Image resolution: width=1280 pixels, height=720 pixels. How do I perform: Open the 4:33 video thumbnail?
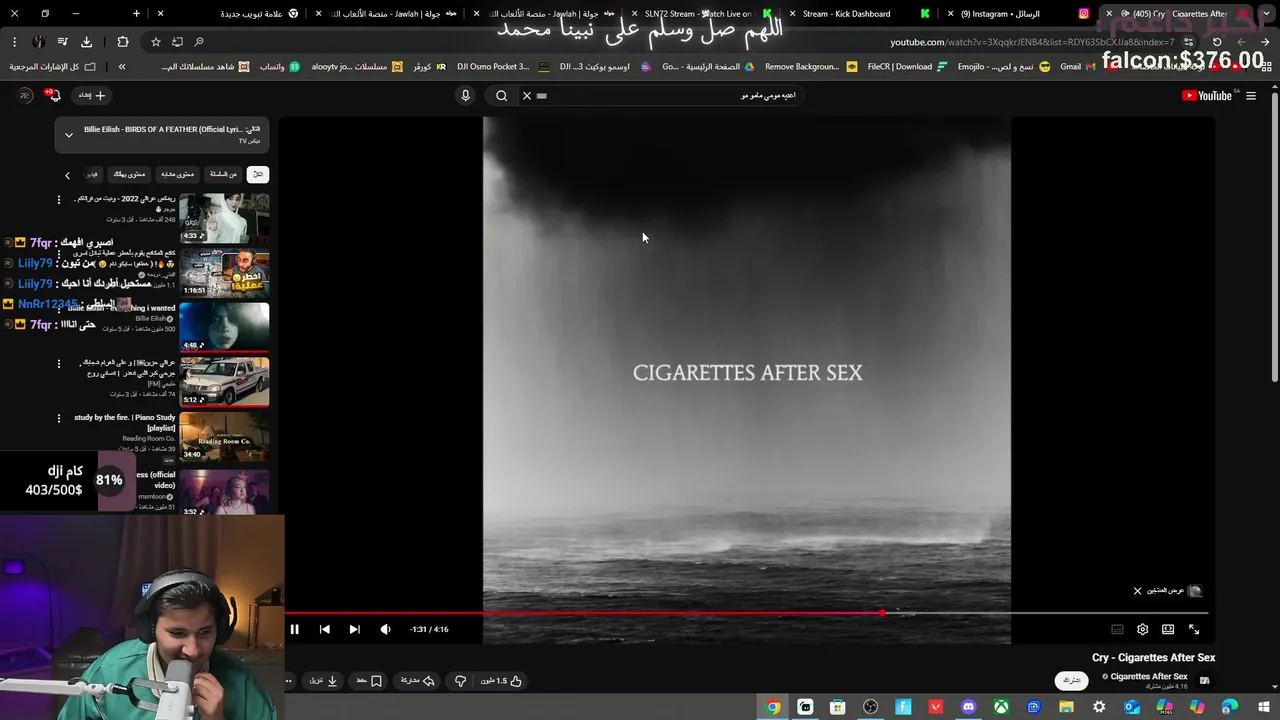point(224,218)
